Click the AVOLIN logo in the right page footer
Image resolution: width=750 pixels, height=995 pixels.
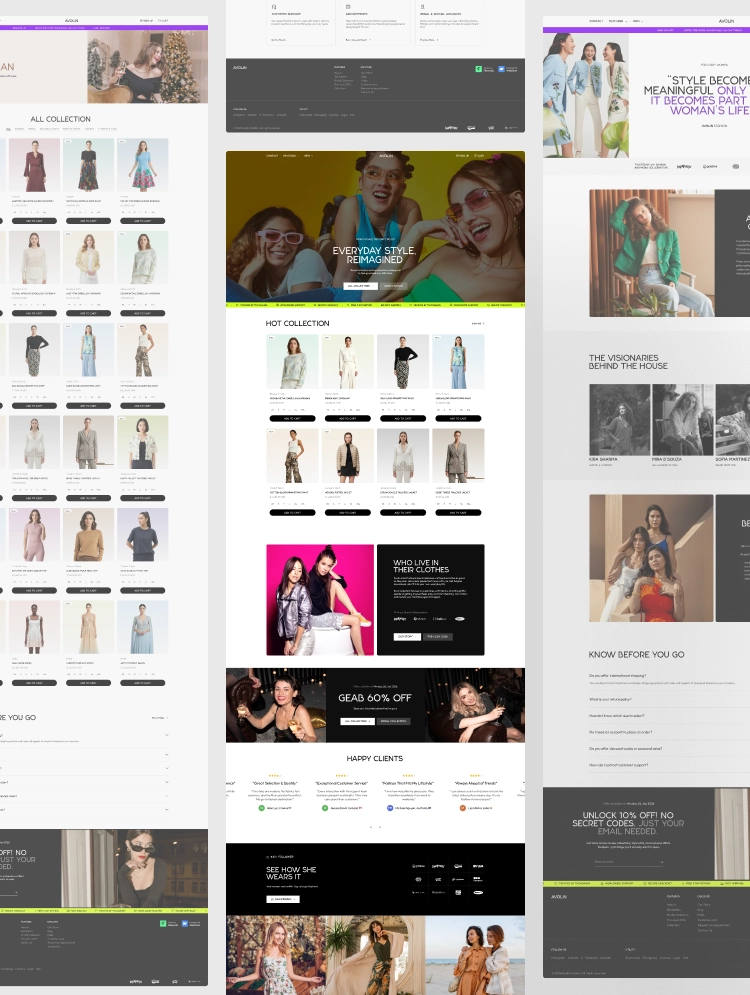(558, 897)
